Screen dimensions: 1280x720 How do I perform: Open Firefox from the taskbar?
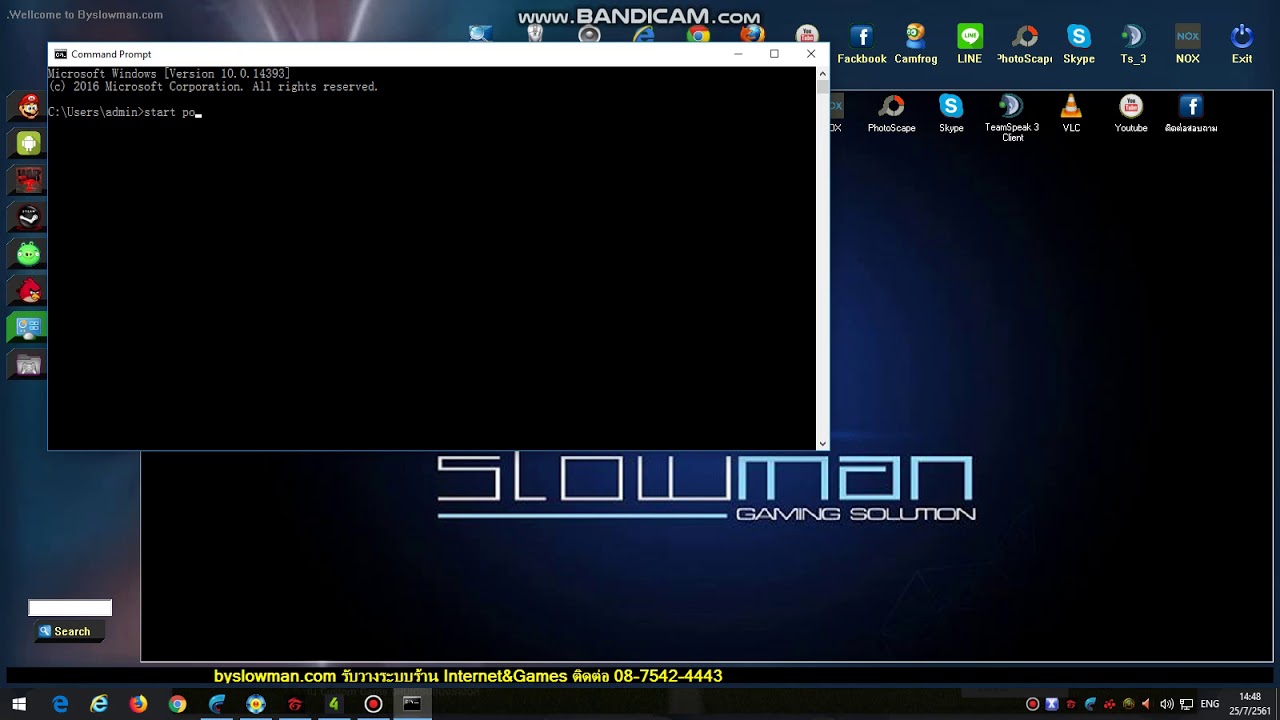coord(138,704)
